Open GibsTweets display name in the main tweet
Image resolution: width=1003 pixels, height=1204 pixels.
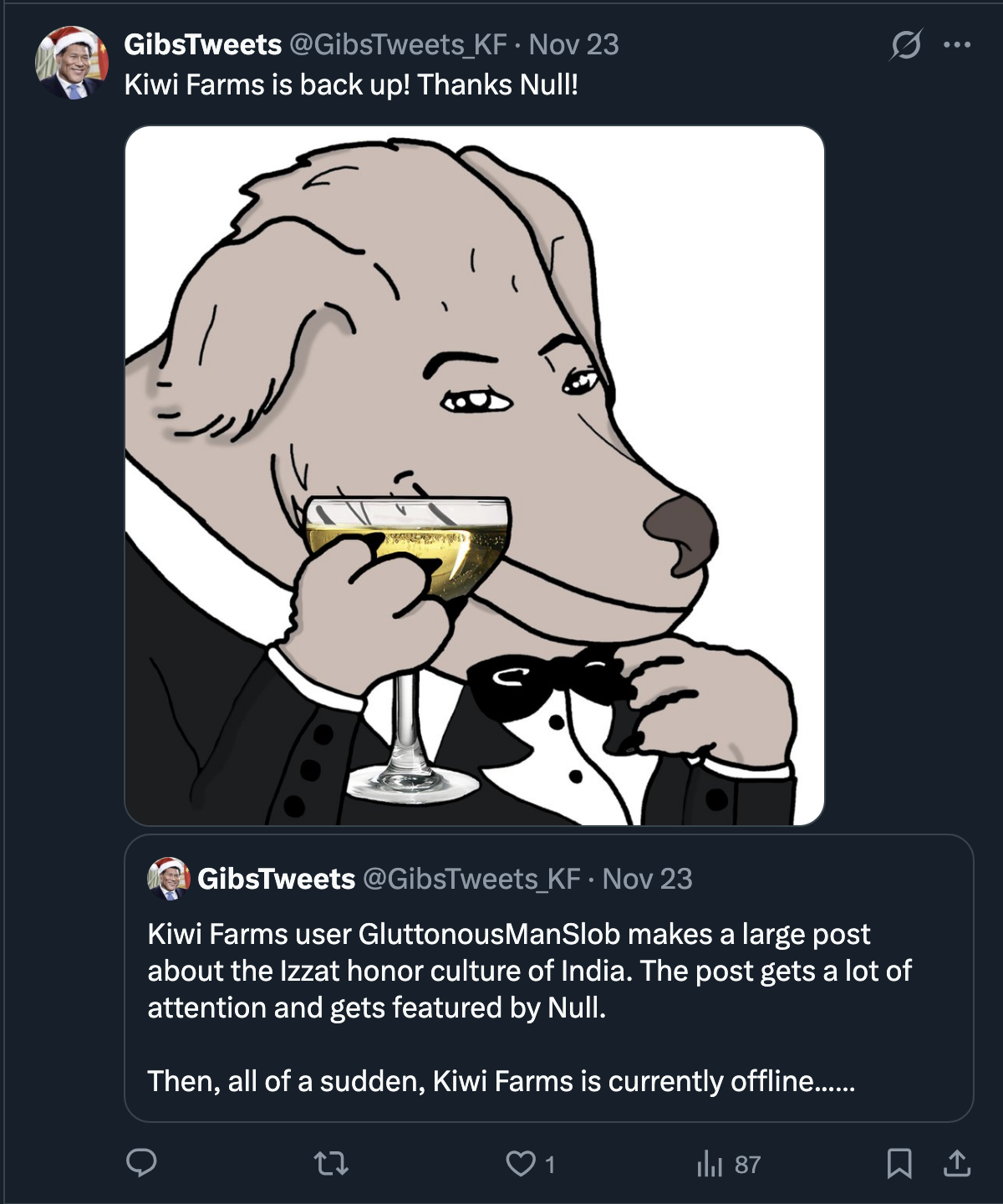[202, 44]
